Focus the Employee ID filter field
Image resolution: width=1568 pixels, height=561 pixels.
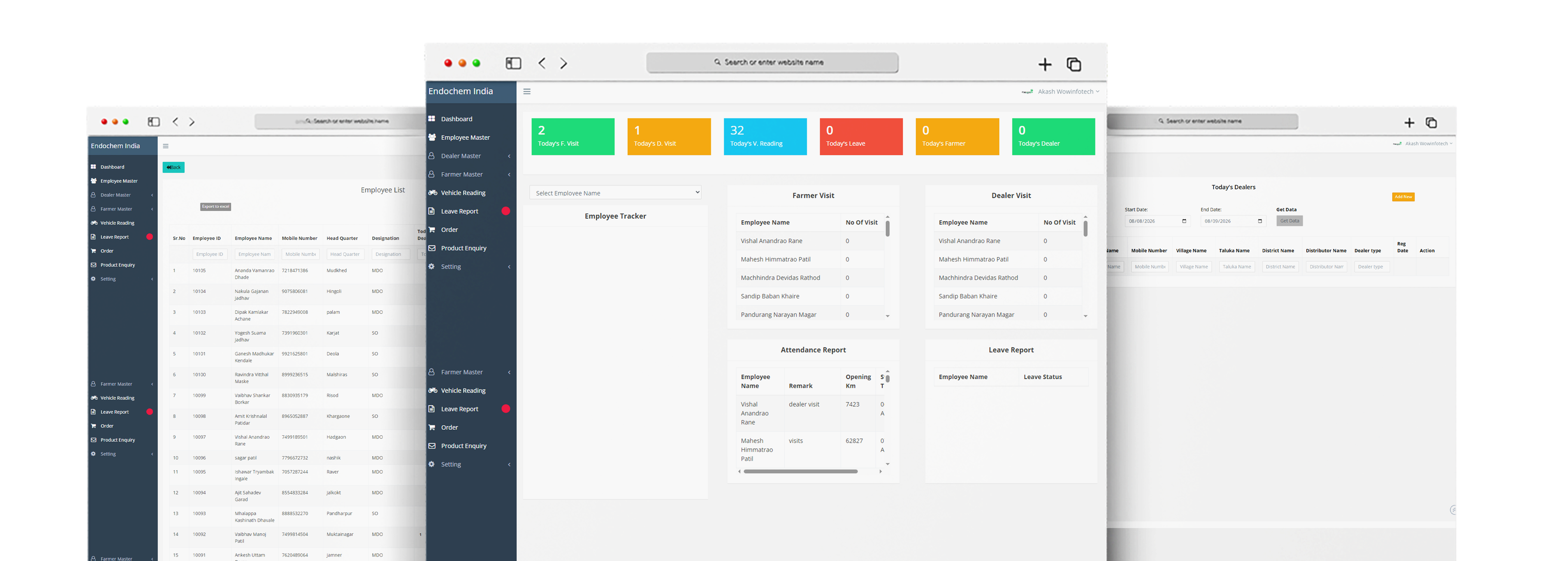[x=210, y=255]
